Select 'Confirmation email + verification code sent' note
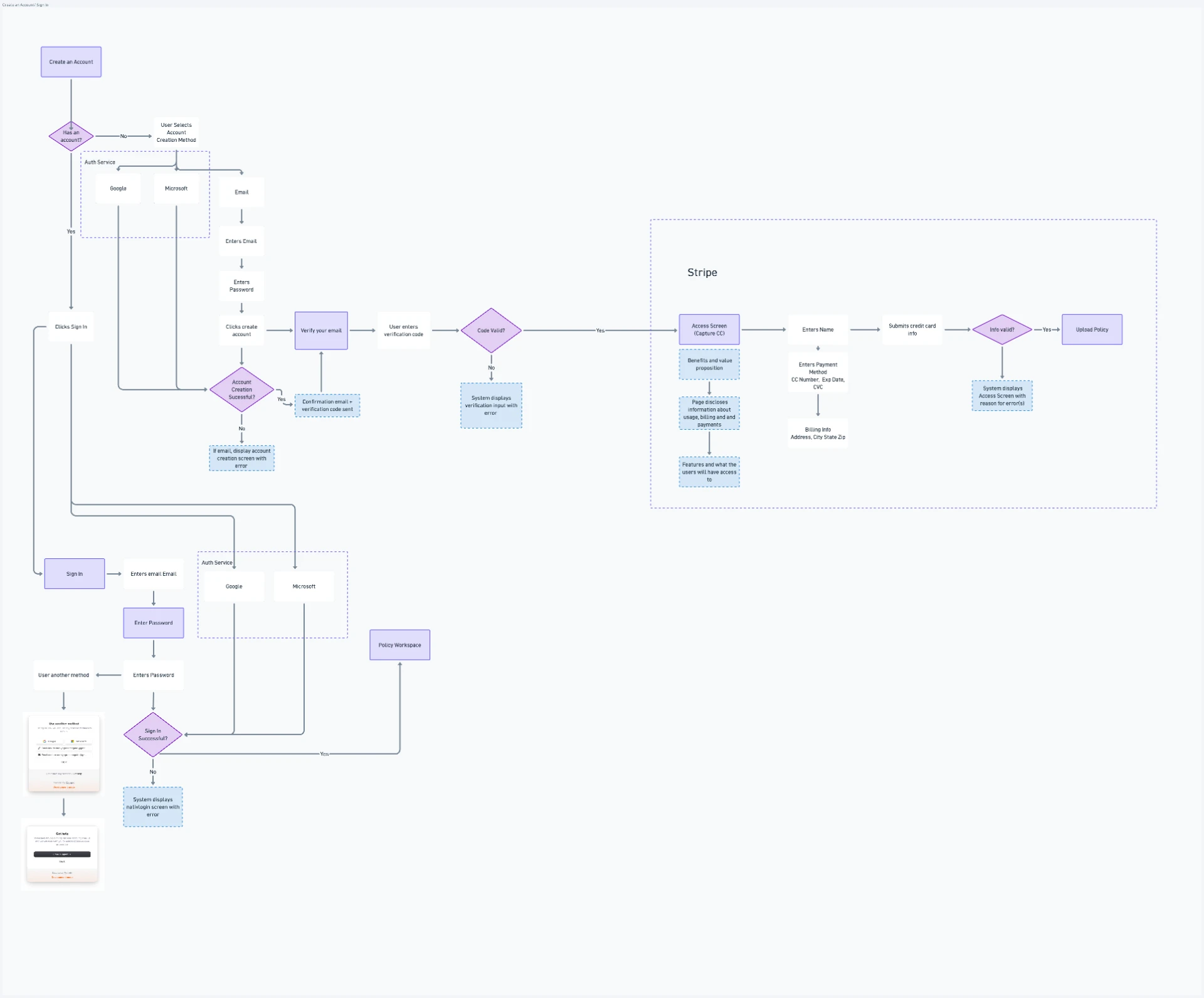 (327, 406)
